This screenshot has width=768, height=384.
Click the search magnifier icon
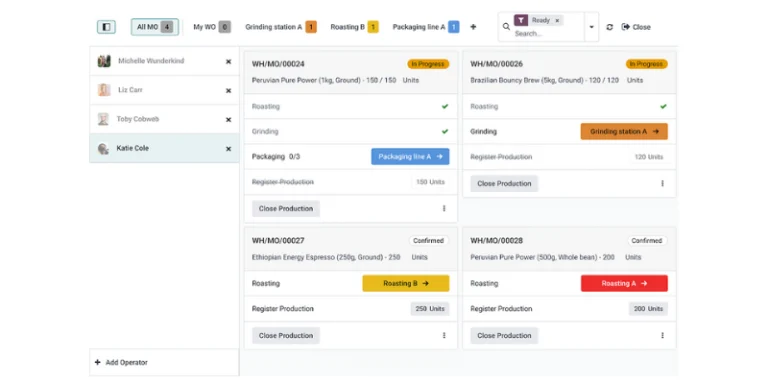pos(506,27)
